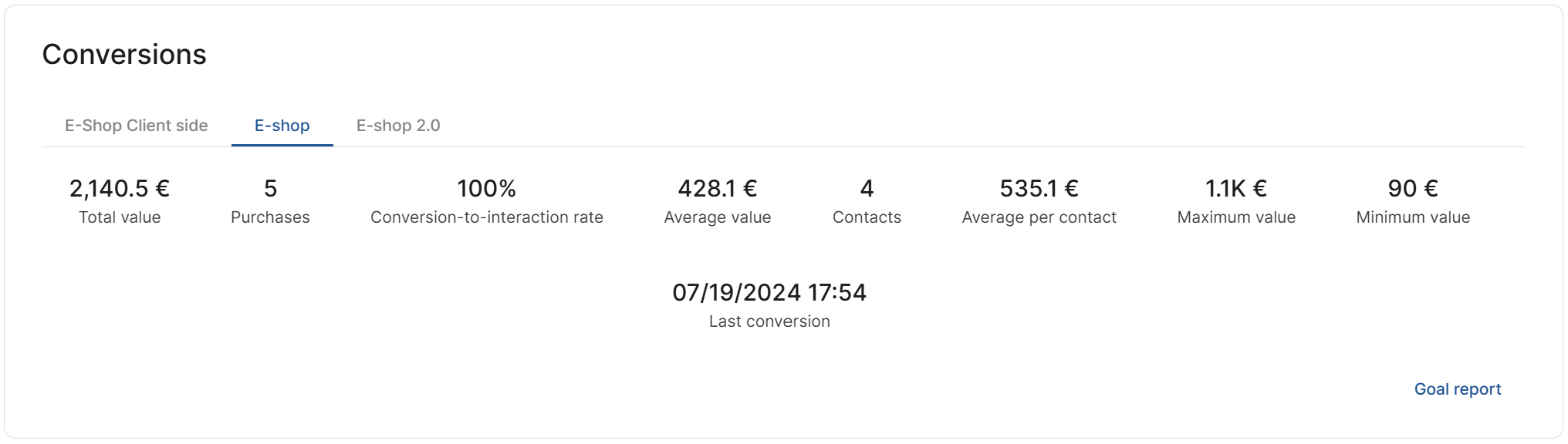Open the Goal report link
The height and width of the screenshot is (444, 1568).
point(1458,389)
